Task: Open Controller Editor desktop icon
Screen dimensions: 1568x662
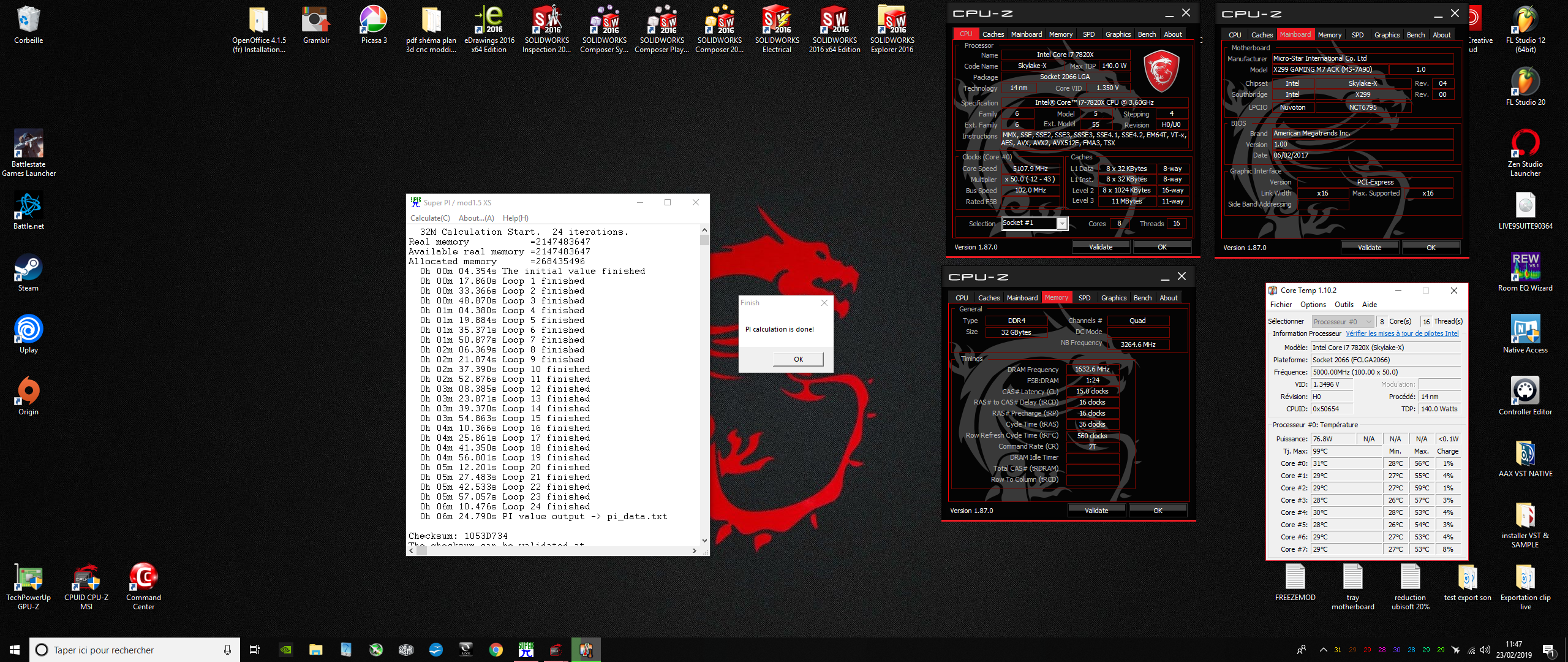Action: pos(1525,396)
